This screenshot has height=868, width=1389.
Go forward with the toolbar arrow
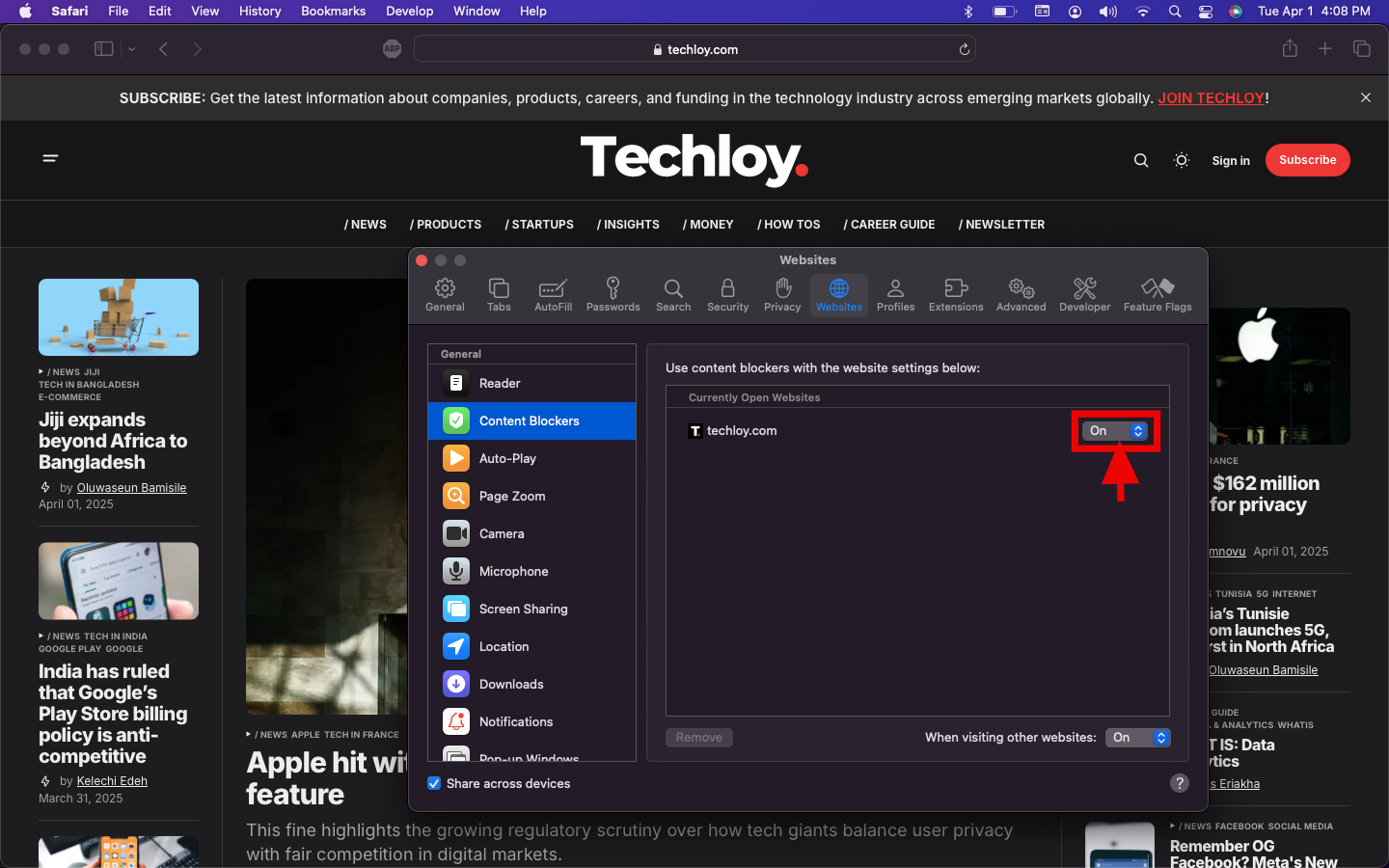point(198,49)
